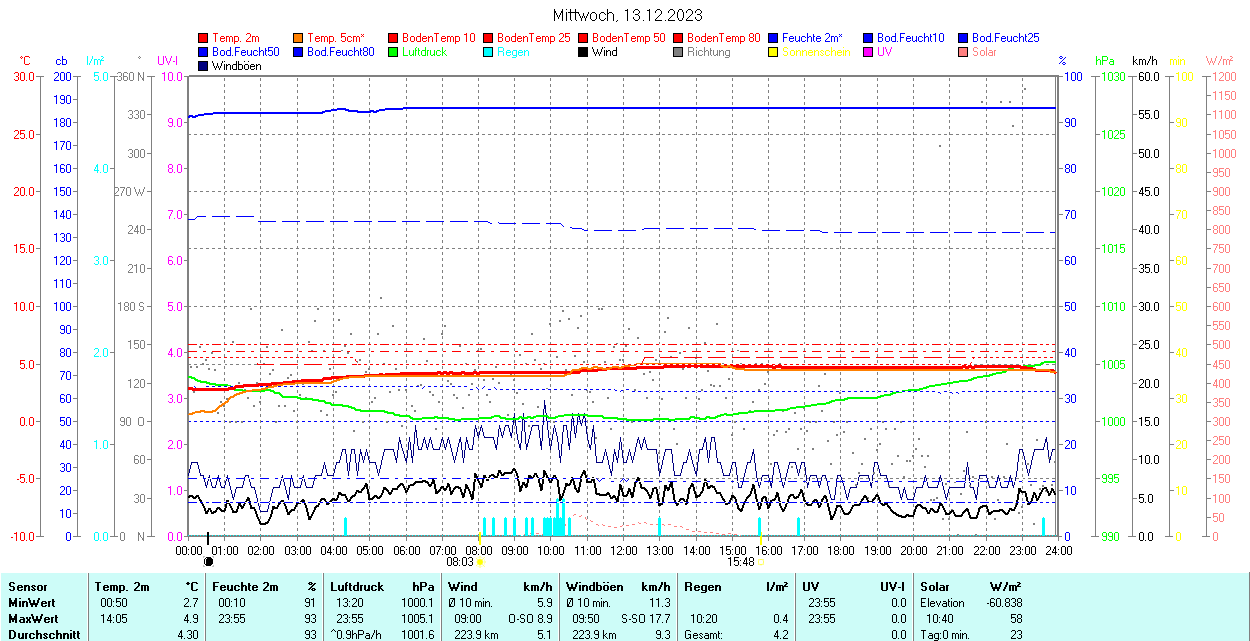Image resolution: width=1250 pixels, height=641 pixels.
Task: Click the MaxWert row label in table
Action: coord(33,618)
